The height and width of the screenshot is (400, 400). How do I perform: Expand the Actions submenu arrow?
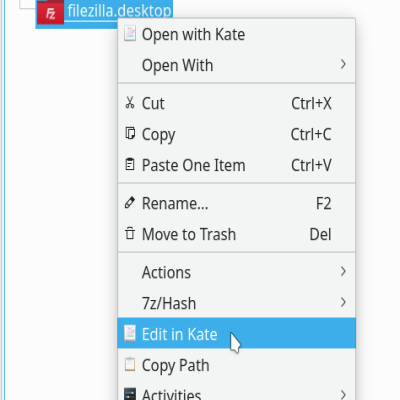(x=343, y=271)
